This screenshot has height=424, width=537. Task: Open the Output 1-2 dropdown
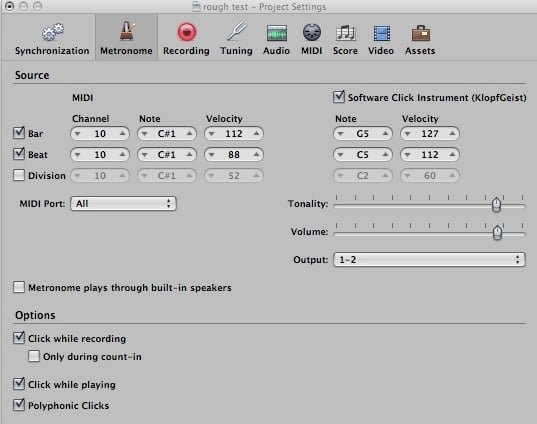429,260
